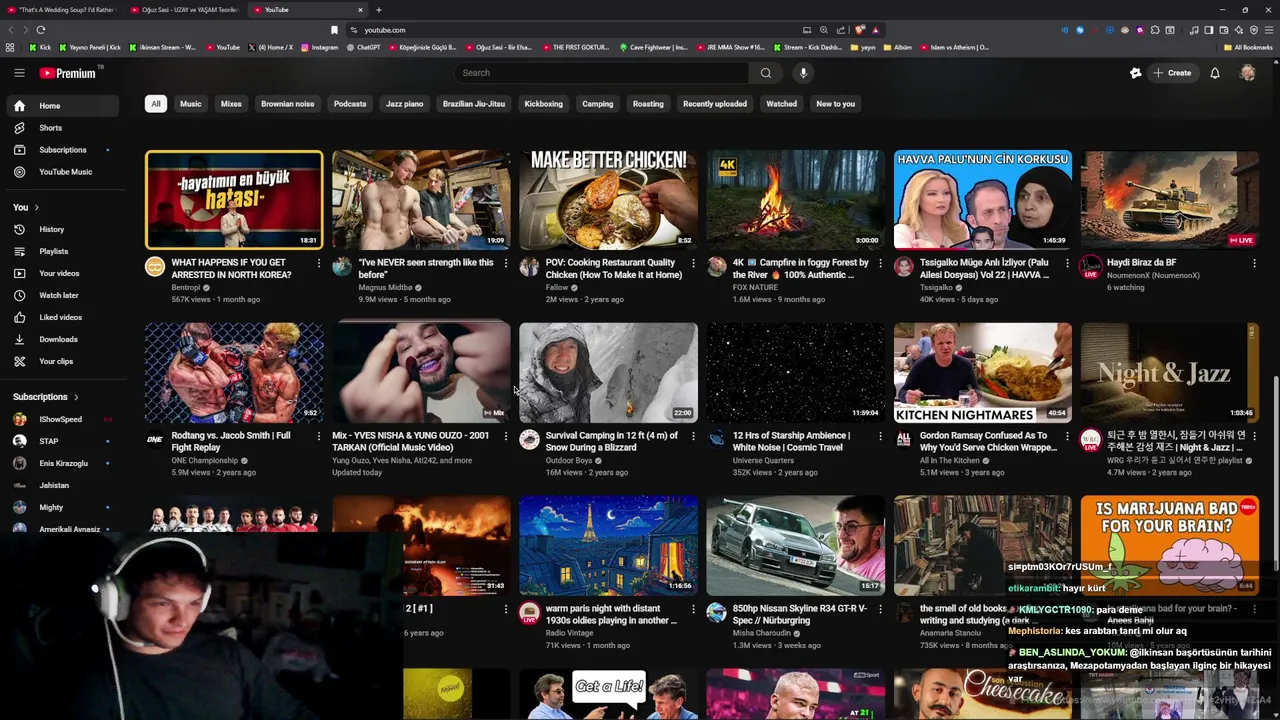The width and height of the screenshot is (1280, 720).
Task: Open options for Survival Camping video
Action: 693,436
